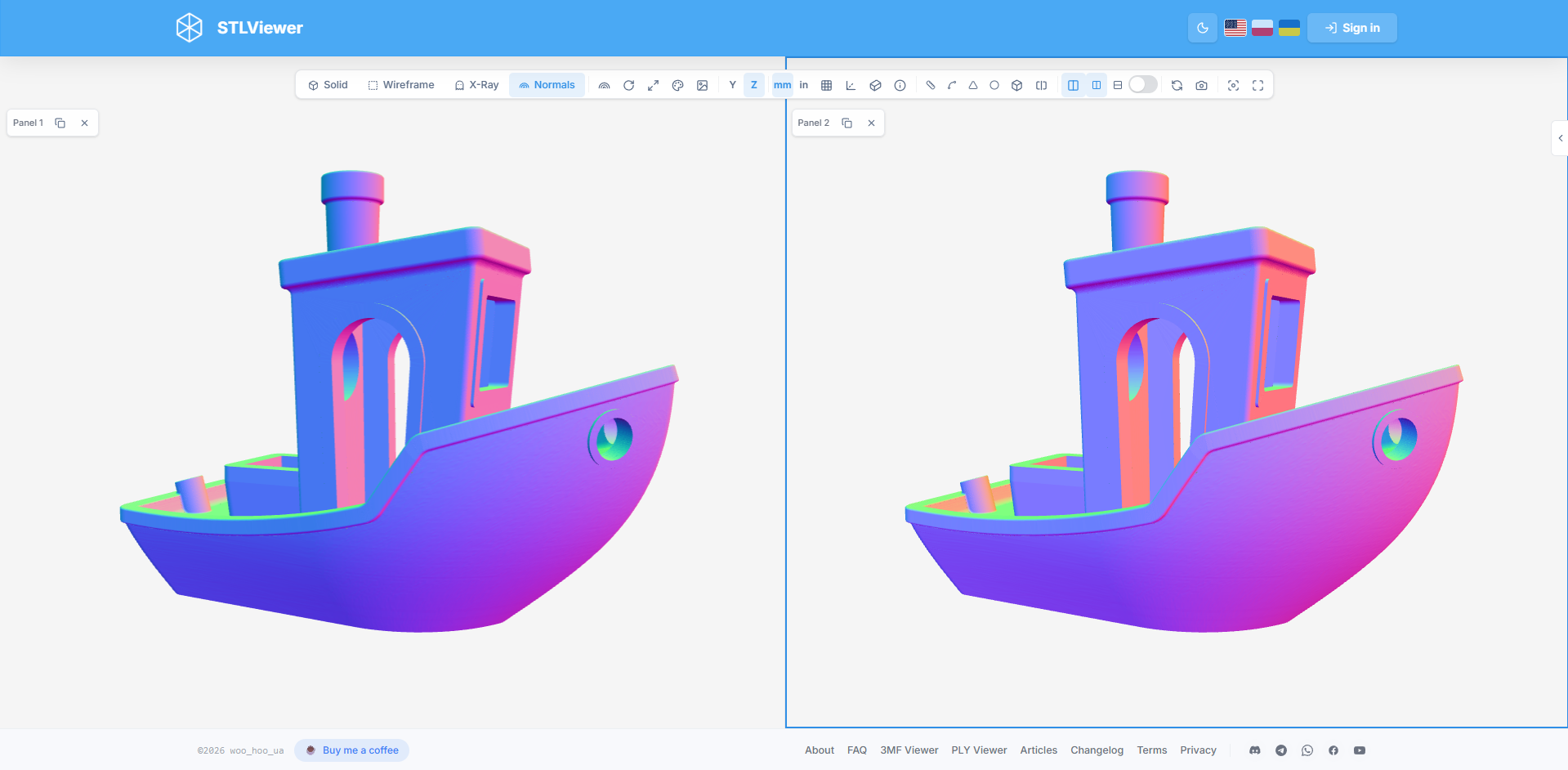Viewport: 1568px width, 770px height.
Task: Select the circle measurement tool
Action: click(994, 85)
